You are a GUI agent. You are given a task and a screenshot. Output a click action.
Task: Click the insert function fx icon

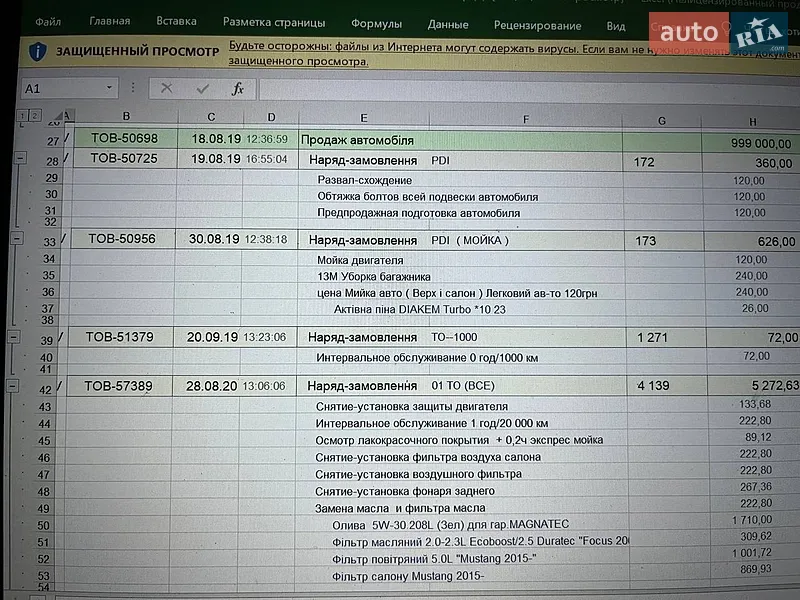click(238, 89)
